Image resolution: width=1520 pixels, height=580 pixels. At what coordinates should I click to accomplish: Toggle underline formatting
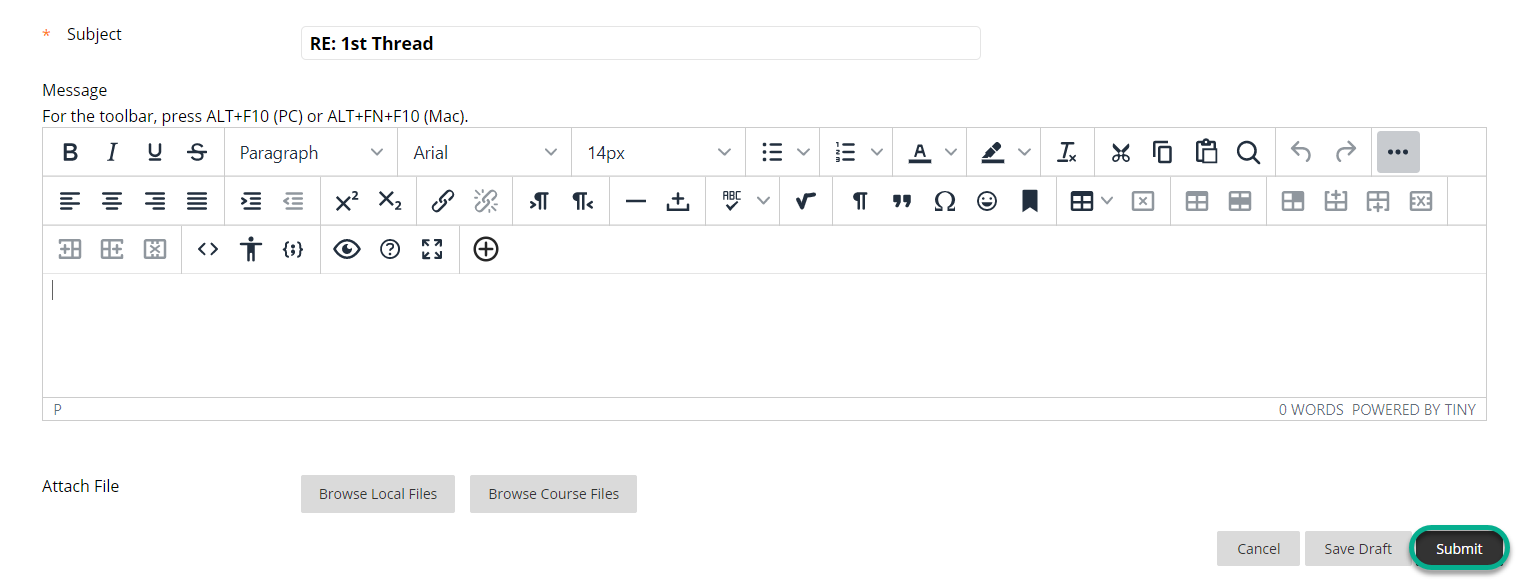coord(154,153)
